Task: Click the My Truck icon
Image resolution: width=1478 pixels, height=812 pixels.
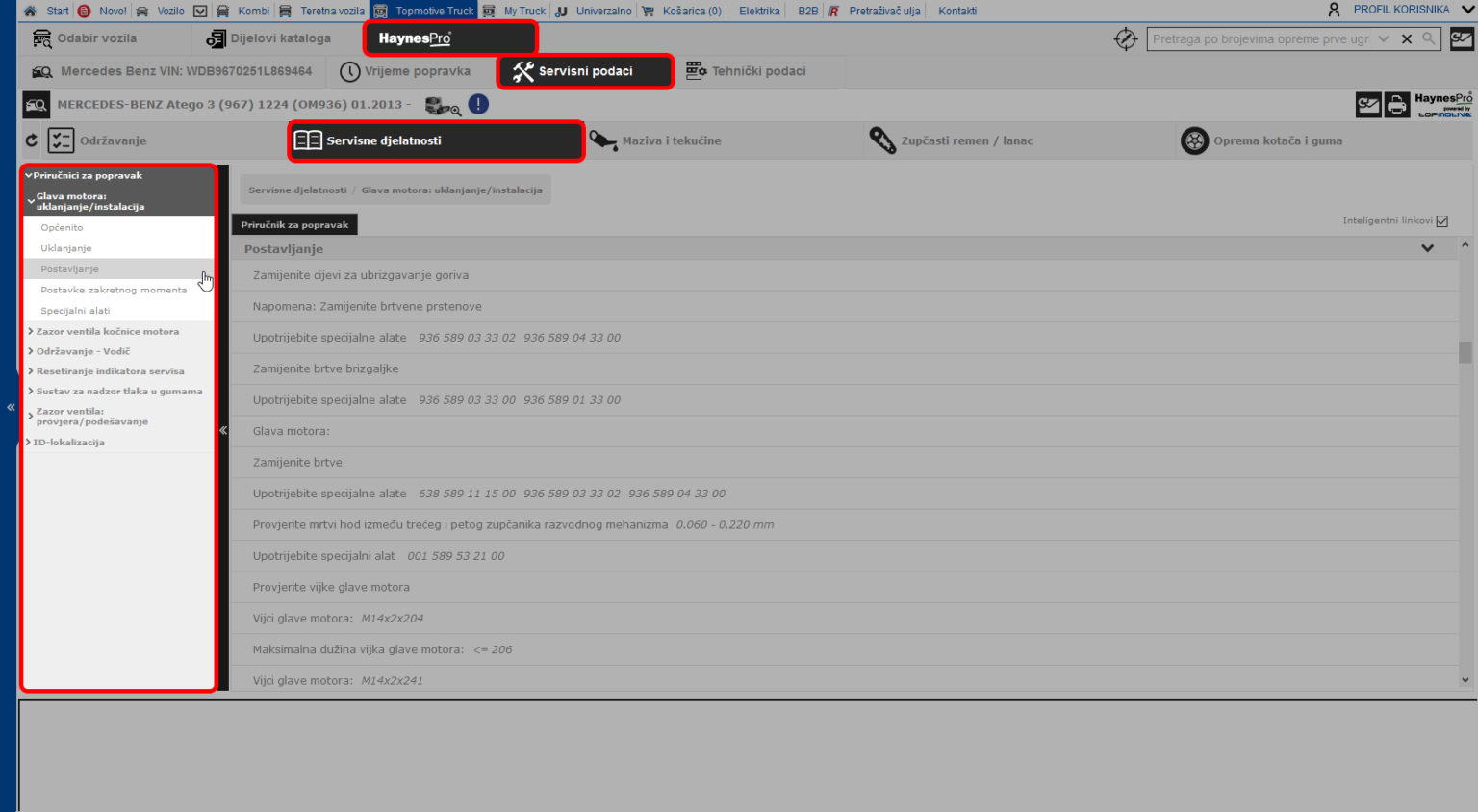Action: click(x=490, y=12)
